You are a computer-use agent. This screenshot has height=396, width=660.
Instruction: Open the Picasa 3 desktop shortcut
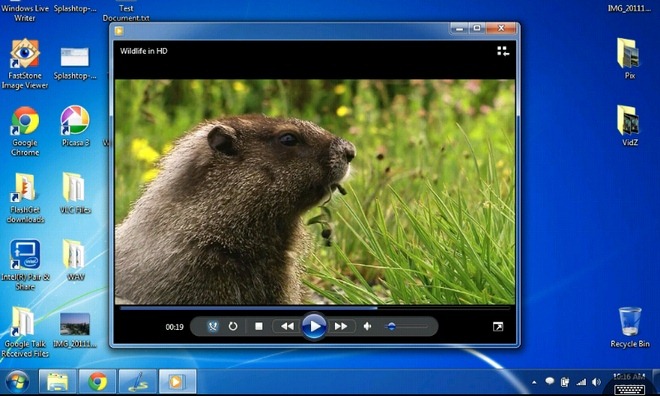pos(75,126)
